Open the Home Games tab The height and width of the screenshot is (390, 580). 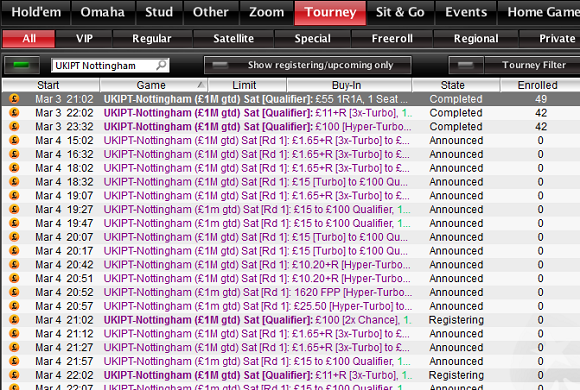pos(540,13)
